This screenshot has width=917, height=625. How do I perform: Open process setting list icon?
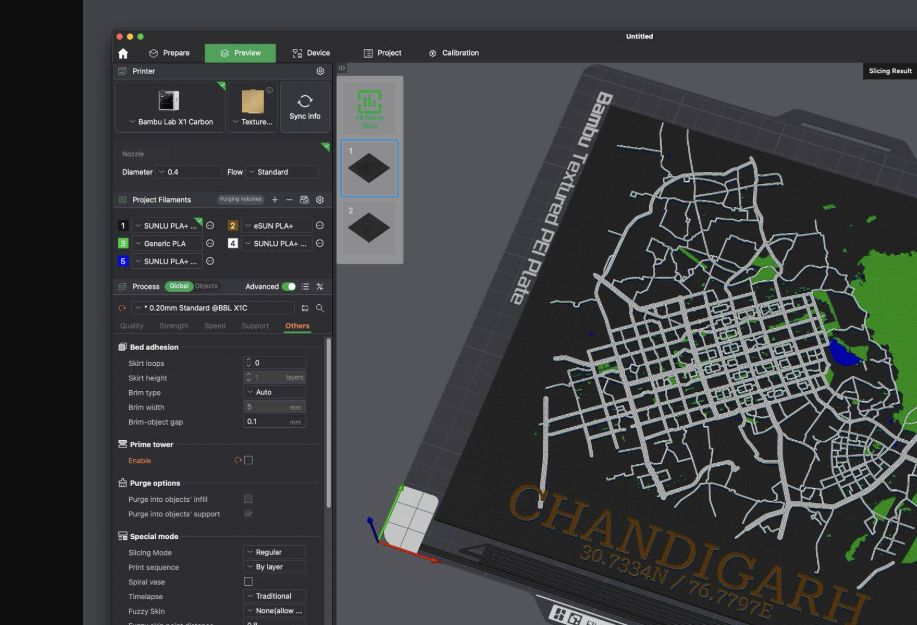[305, 286]
